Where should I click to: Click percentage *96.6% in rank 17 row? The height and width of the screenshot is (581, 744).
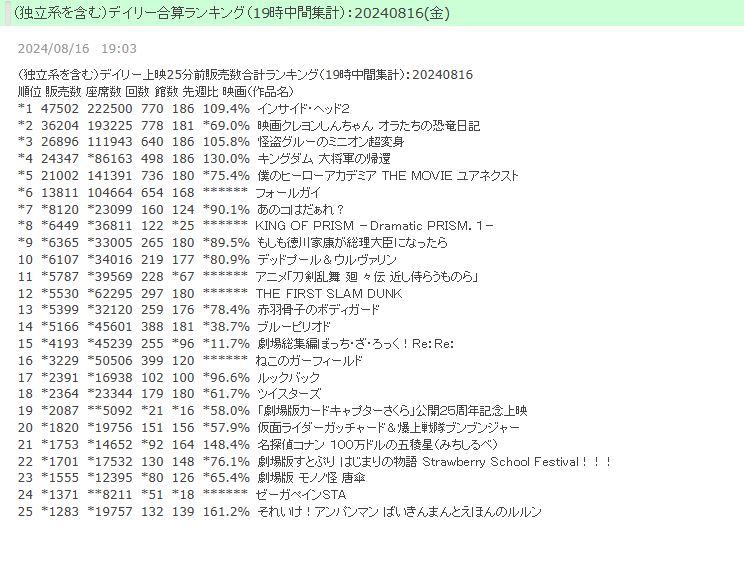pyautogui.click(x=226, y=377)
